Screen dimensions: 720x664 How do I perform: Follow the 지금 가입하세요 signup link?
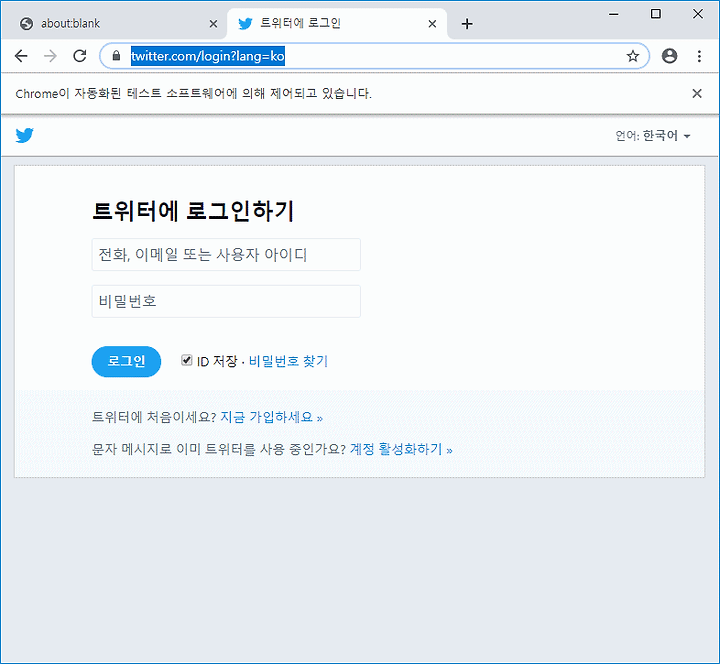271,417
